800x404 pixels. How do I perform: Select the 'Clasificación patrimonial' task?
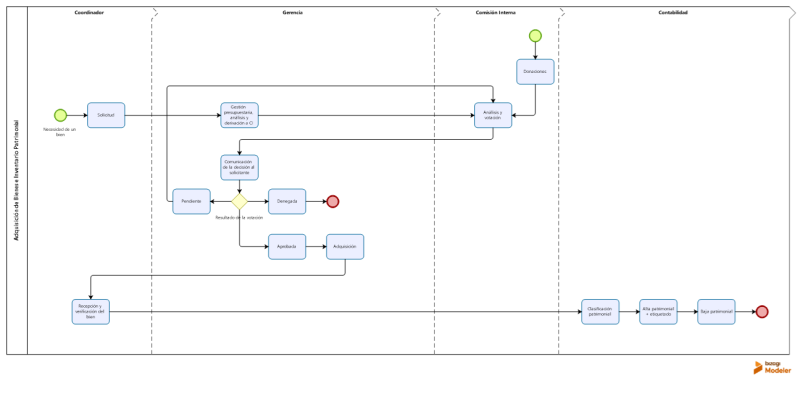[x=600, y=312]
